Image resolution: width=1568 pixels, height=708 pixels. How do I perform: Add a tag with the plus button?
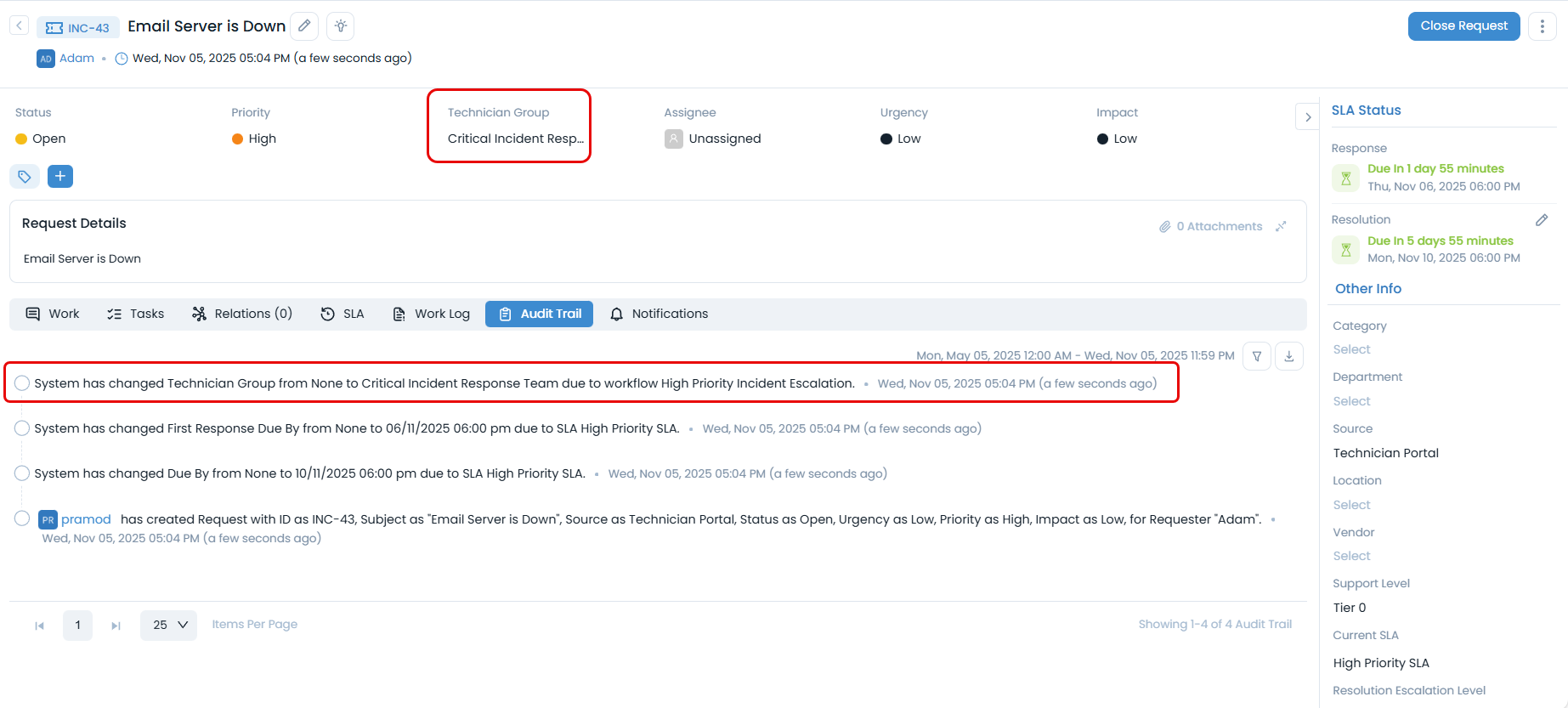[60, 177]
